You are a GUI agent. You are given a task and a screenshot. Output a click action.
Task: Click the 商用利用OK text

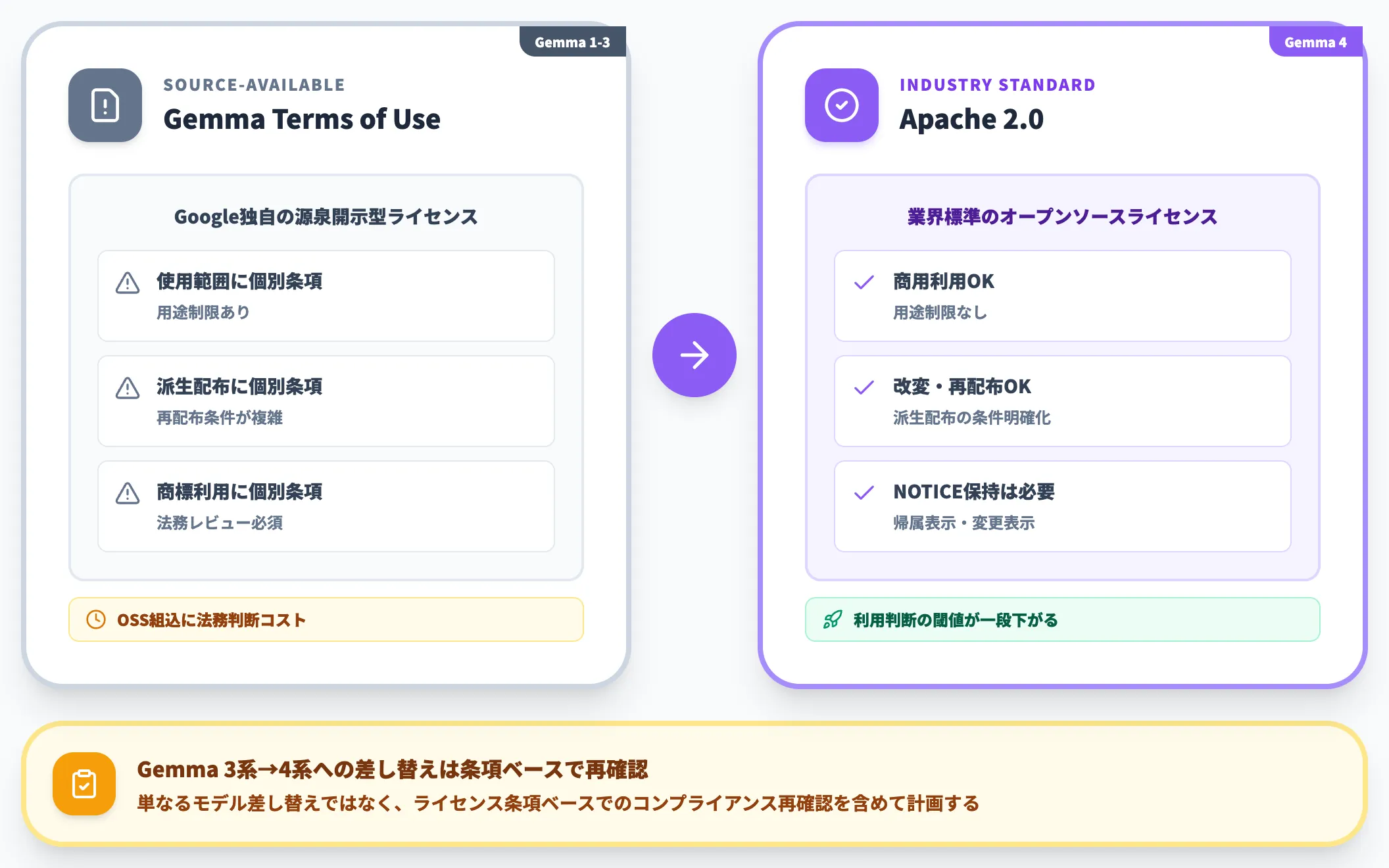[944, 281]
